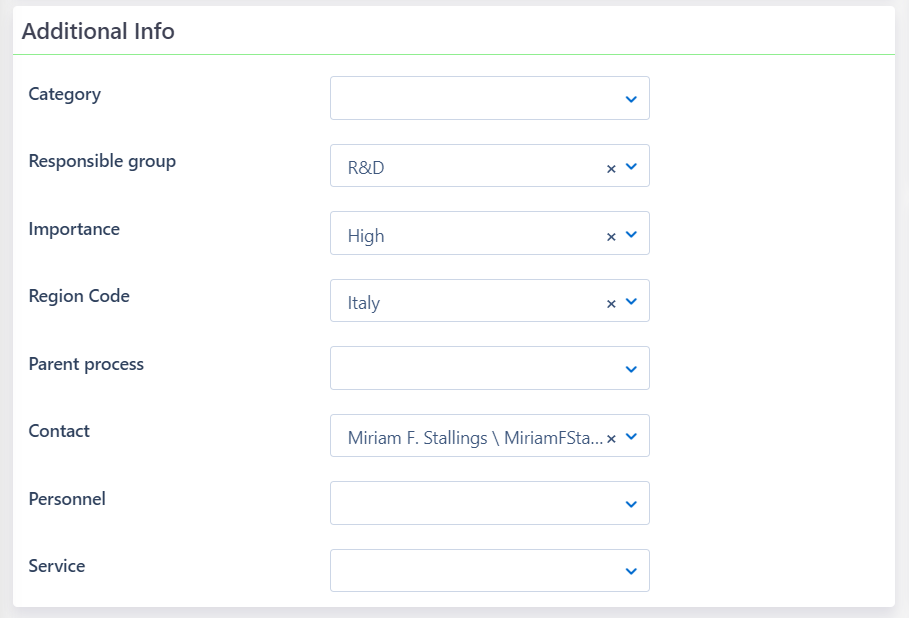The height and width of the screenshot is (618, 909).
Task: Open the Responsible group options list
Action: (x=632, y=168)
